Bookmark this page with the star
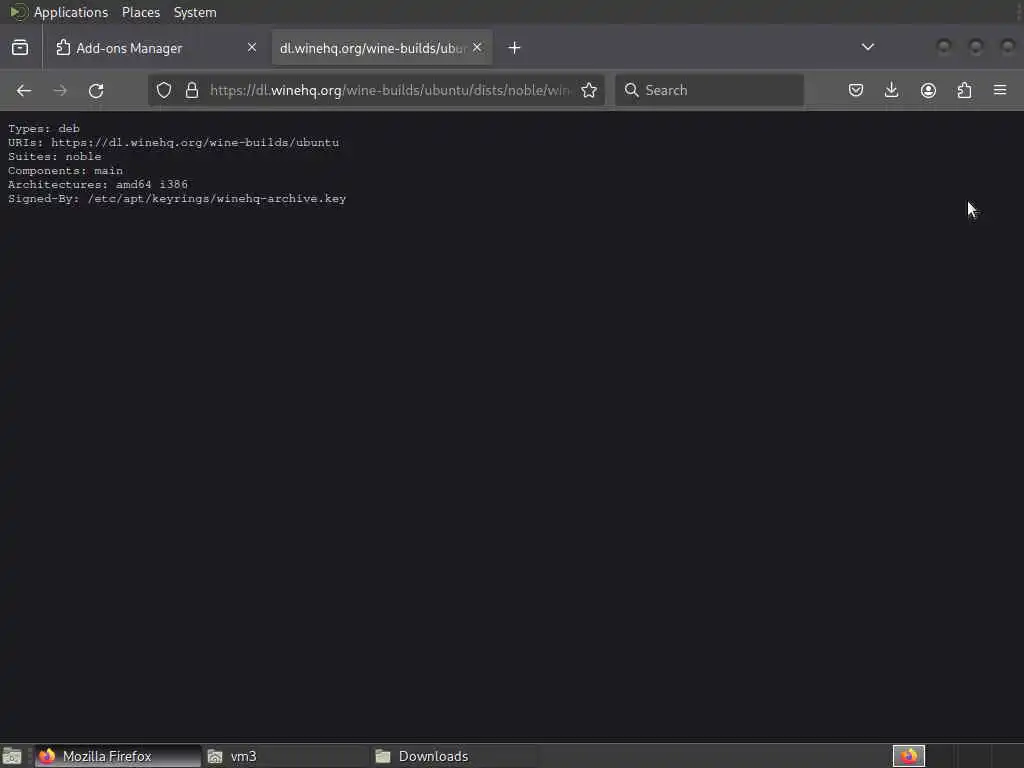Screen dimensions: 1024x768 (x=589, y=90)
